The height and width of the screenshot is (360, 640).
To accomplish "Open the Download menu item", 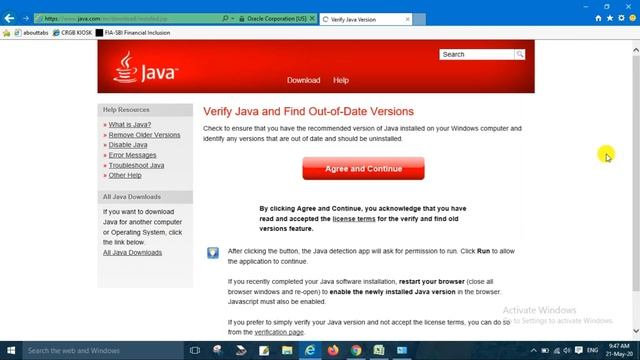I will click(x=303, y=80).
